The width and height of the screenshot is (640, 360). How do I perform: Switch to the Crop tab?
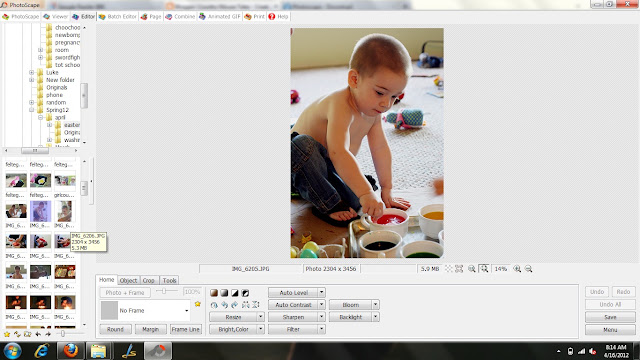(149, 280)
